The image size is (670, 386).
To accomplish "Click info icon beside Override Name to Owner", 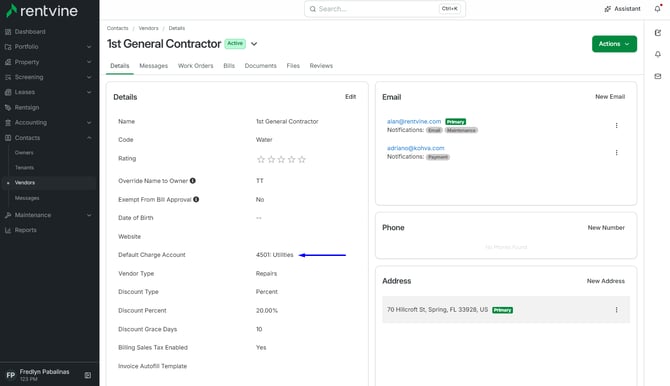I will click(193, 181).
